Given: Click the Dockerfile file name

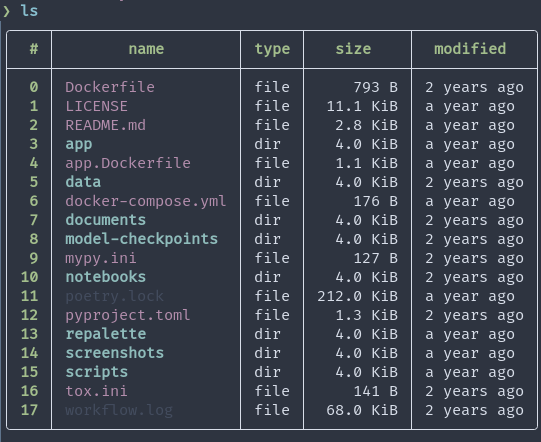Looking at the screenshot, I should click(110, 87).
